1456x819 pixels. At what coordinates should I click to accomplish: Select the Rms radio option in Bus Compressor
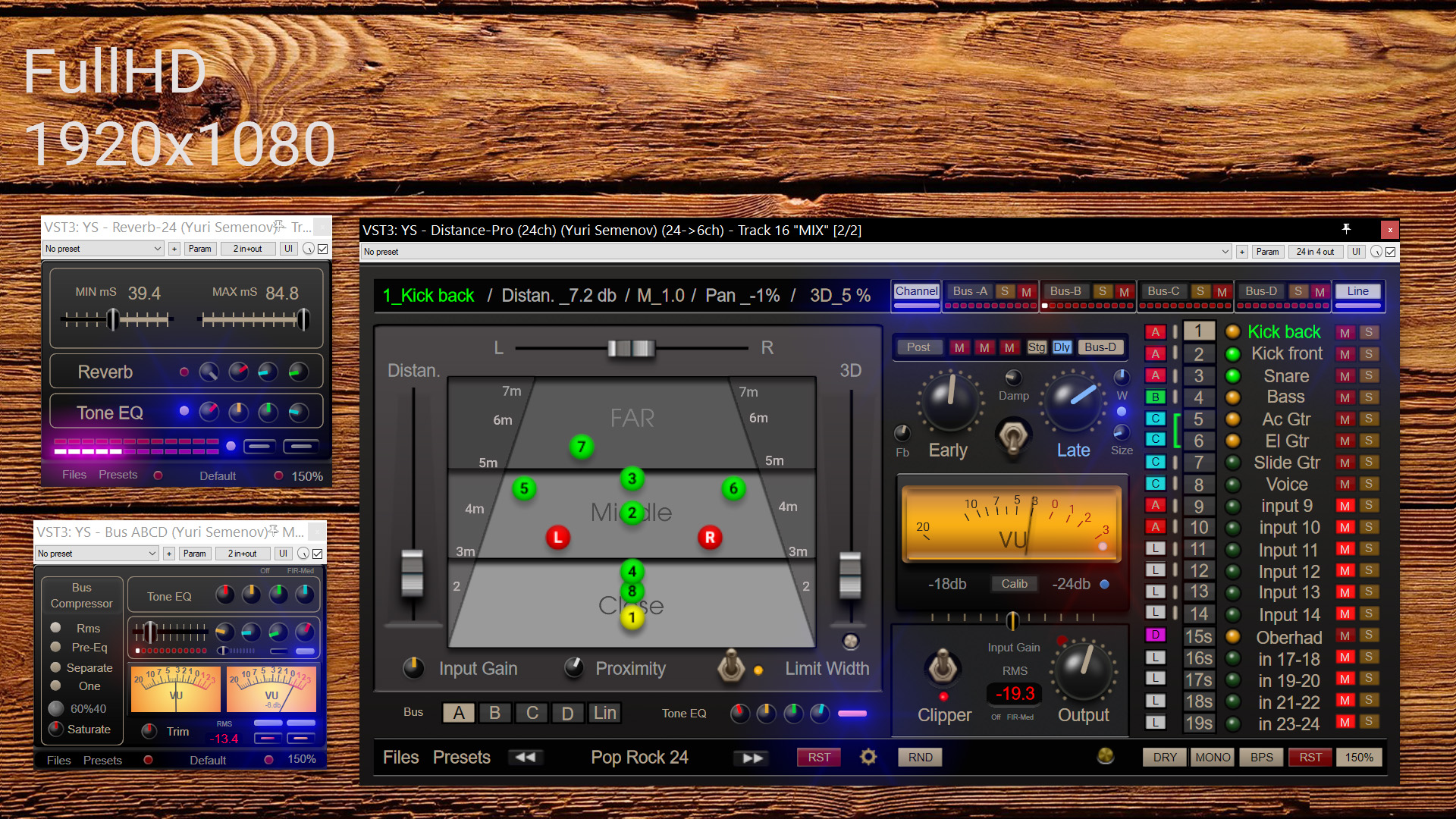[55, 627]
